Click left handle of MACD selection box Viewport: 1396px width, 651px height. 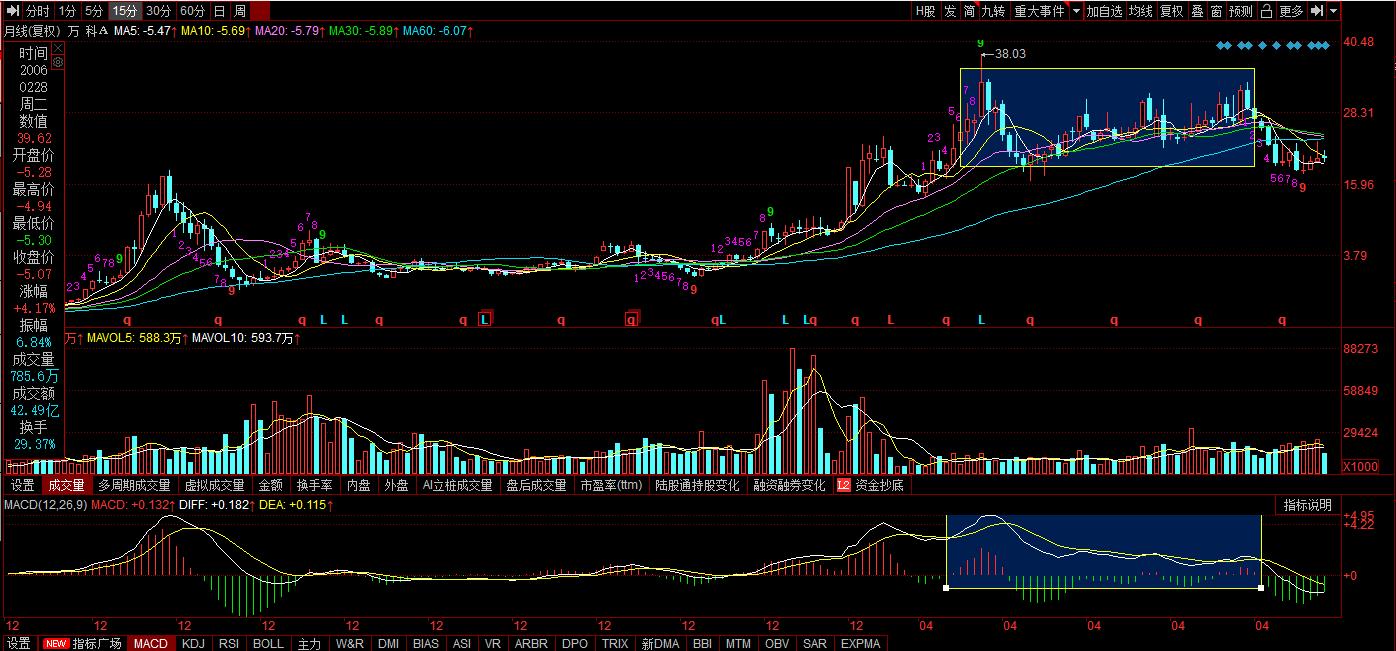click(x=946, y=588)
